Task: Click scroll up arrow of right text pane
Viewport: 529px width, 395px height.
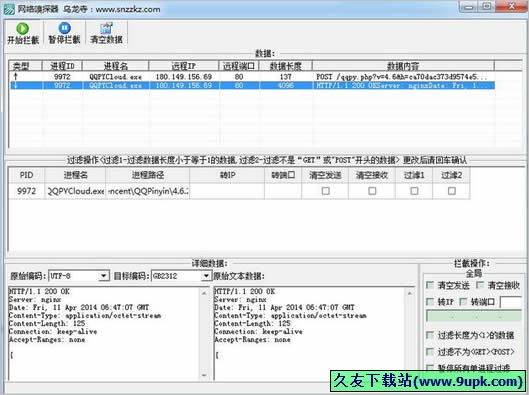Action: (x=410, y=293)
